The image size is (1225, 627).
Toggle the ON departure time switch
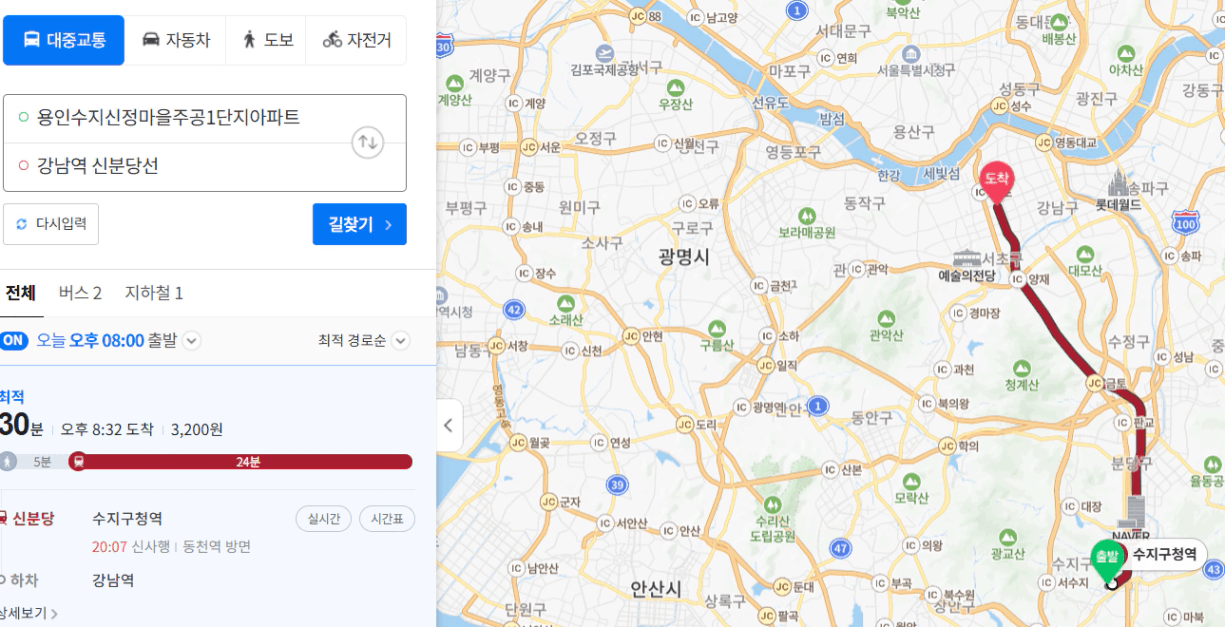13,340
